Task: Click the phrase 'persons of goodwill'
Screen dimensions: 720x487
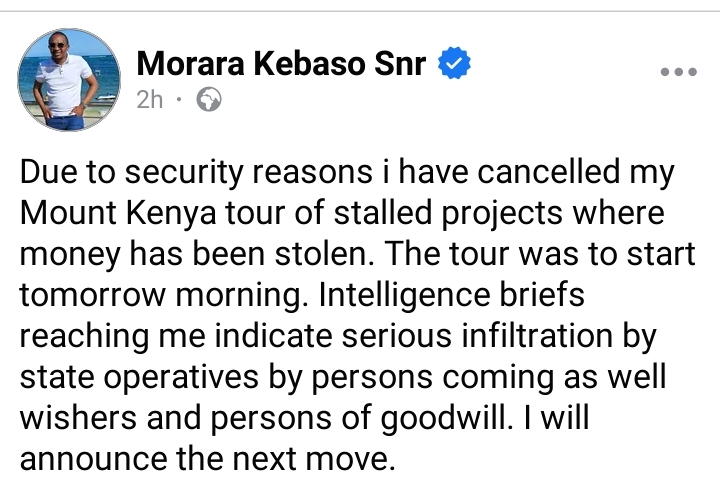Action: (362, 418)
